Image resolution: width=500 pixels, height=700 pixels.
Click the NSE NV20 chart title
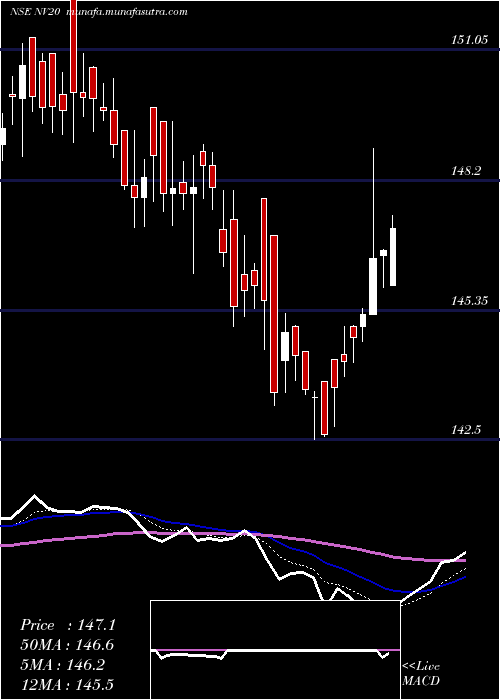tap(37, 12)
